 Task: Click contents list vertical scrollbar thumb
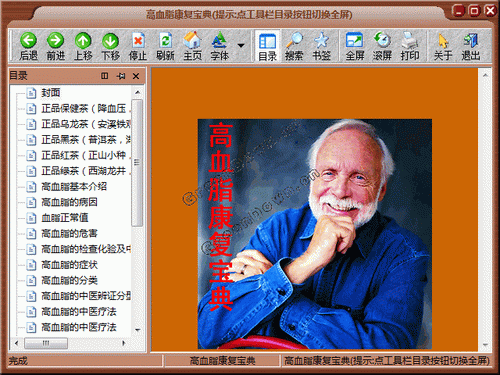(x=137, y=163)
